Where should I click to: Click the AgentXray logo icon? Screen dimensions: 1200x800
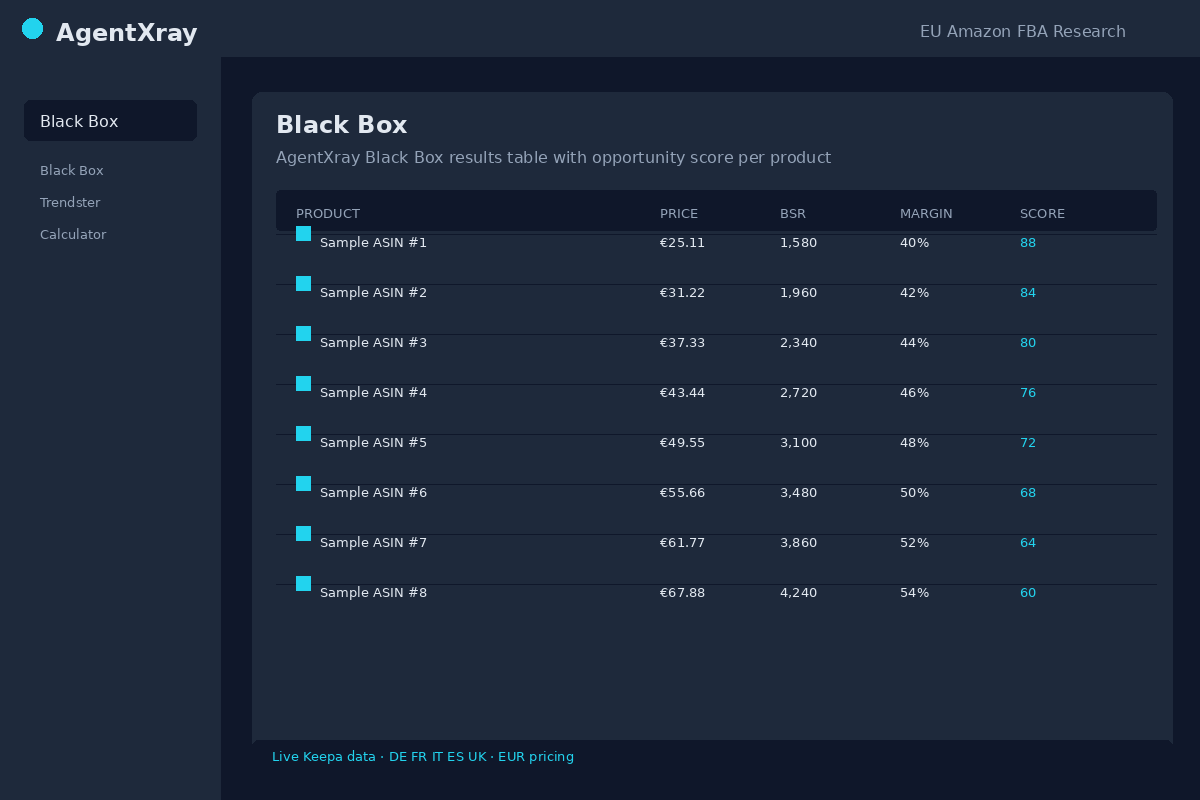tap(32, 29)
